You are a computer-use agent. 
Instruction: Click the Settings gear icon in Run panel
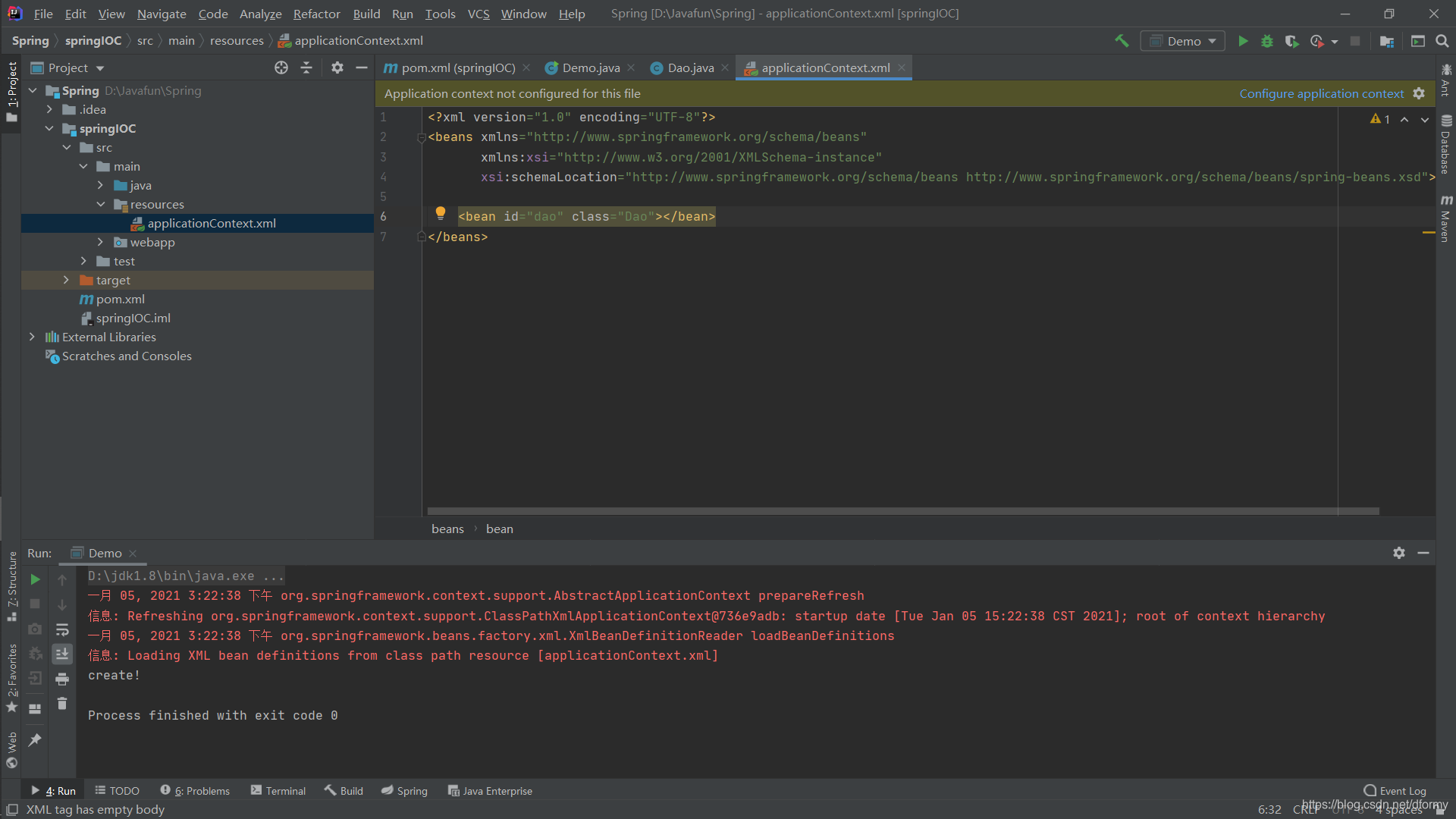[x=1399, y=552]
